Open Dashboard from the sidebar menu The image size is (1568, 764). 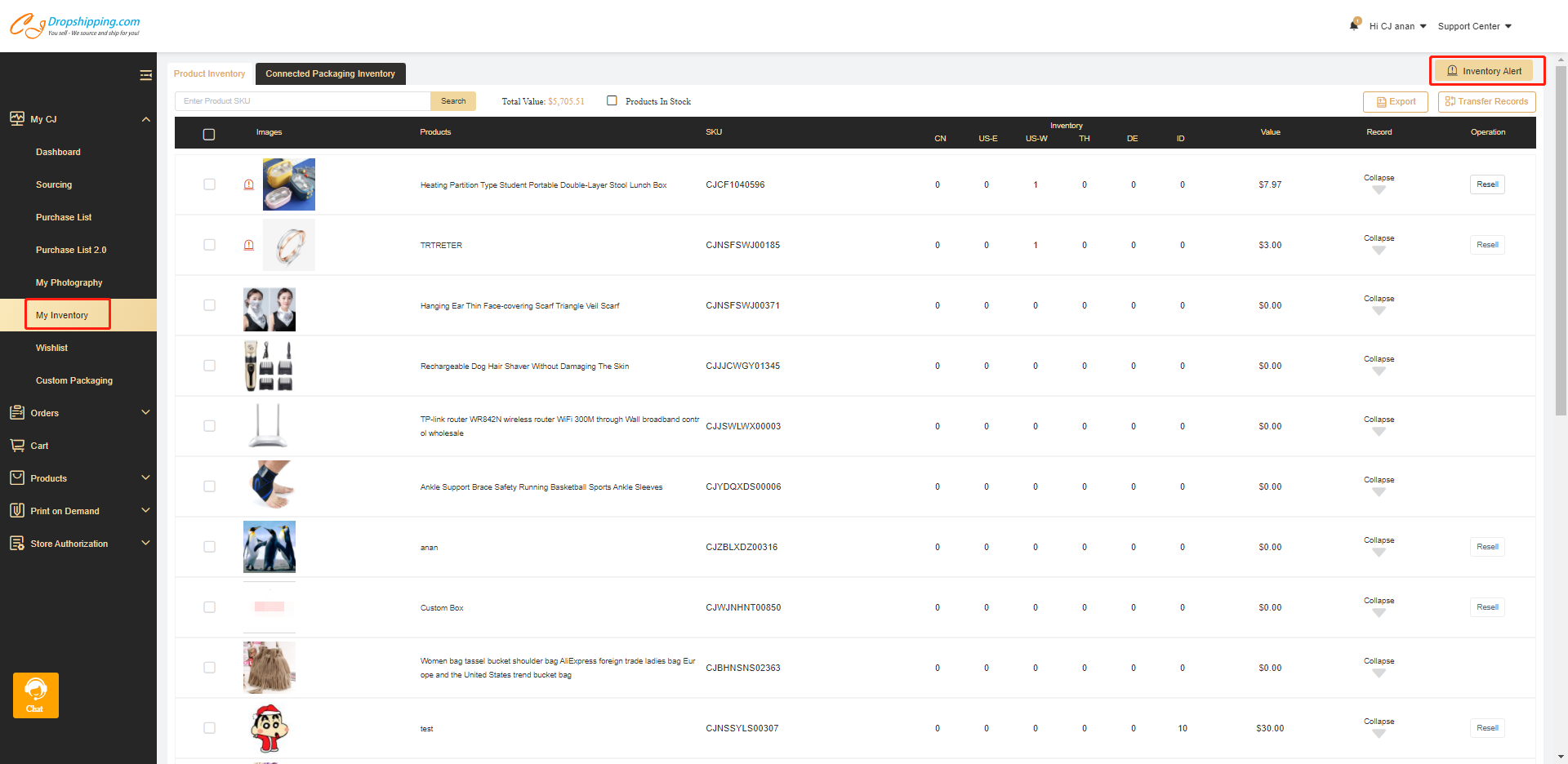click(58, 152)
